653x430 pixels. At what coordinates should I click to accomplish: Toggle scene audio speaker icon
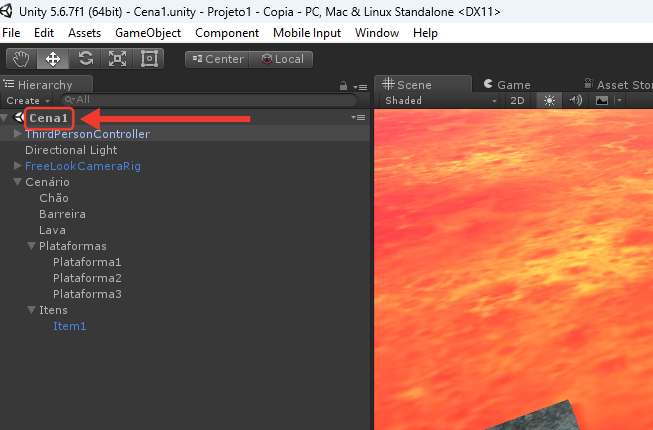(575, 100)
